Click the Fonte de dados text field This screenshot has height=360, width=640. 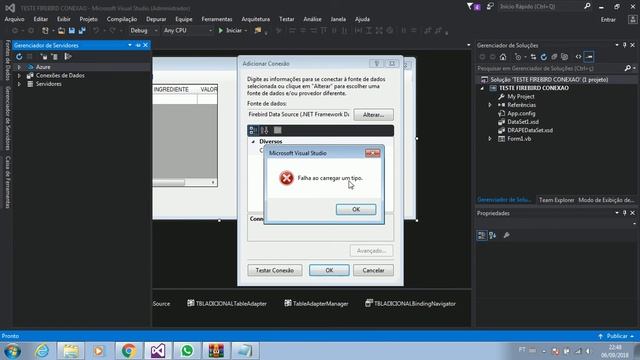(x=299, y=115)
